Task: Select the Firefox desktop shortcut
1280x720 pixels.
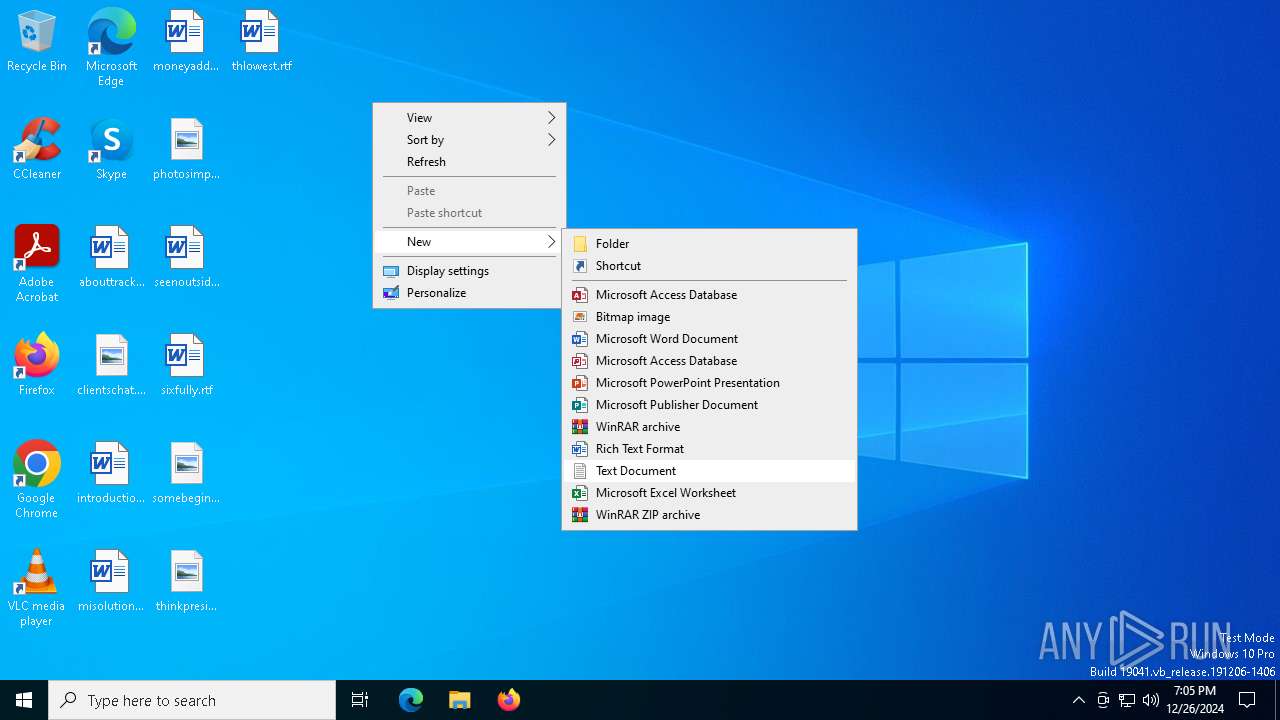Action: click(x=37, y=366)
